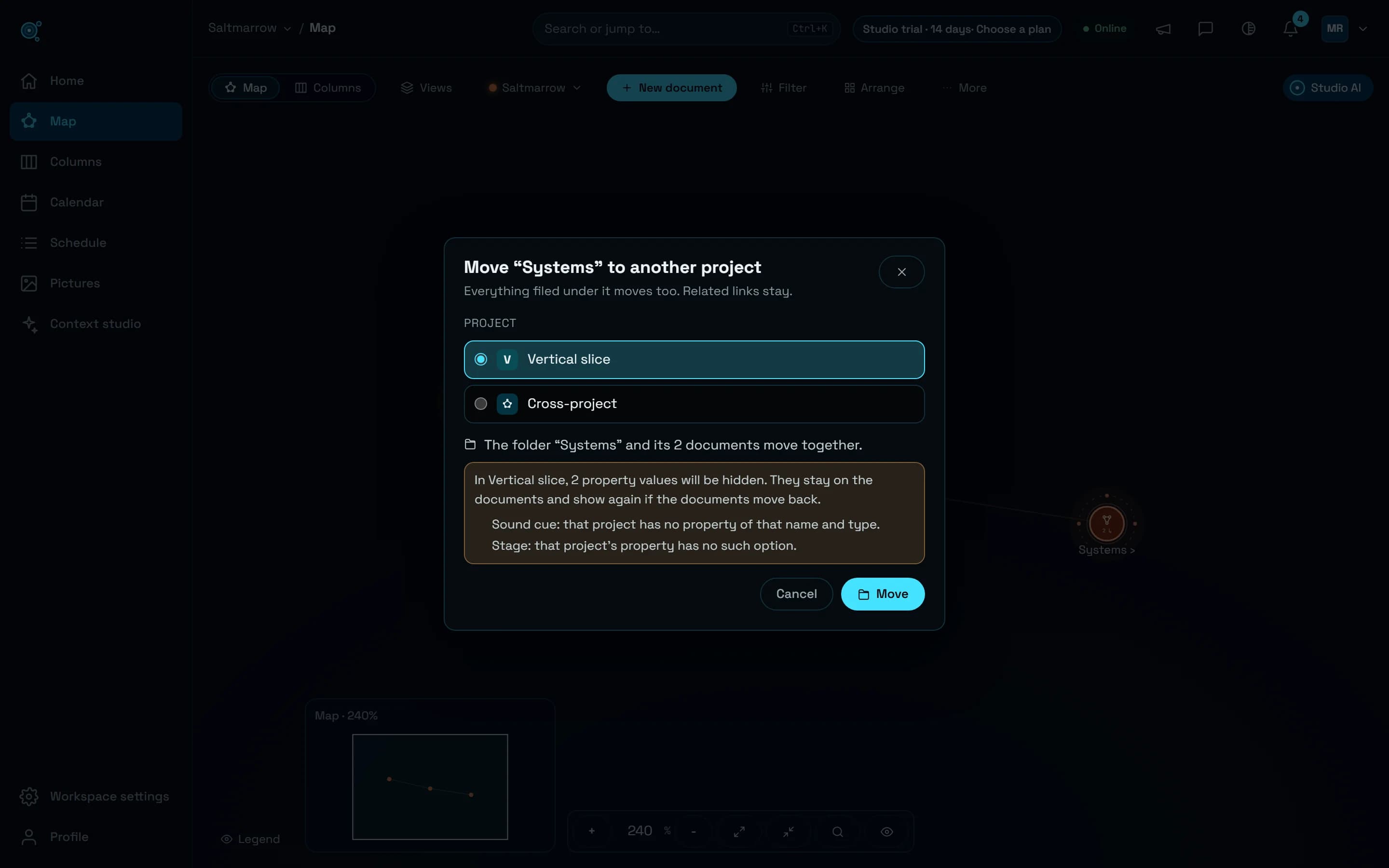
Task: Toggle the Legend visibility
Action: (251, 839)
